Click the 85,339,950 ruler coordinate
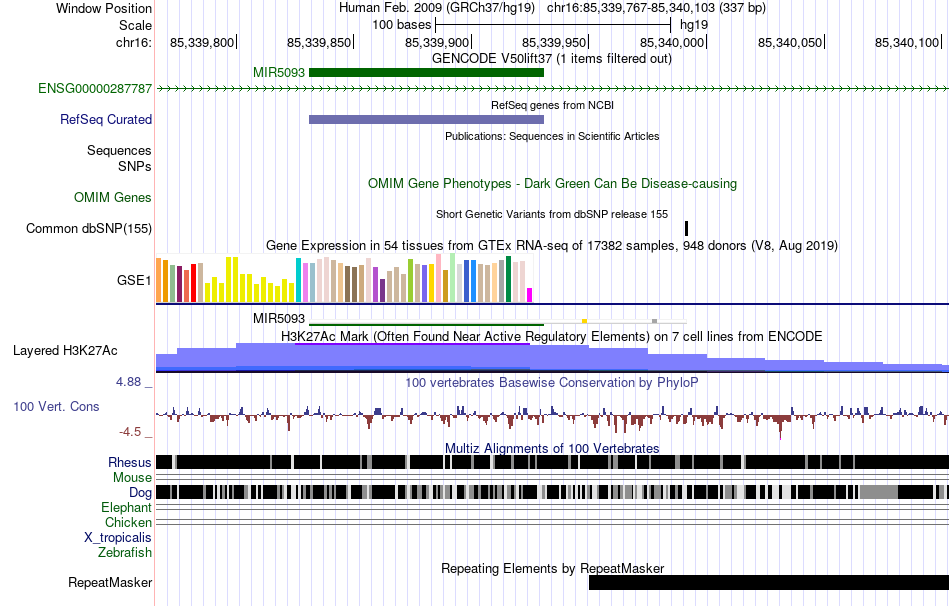This screenshot has width=950, height=606. 554,42
